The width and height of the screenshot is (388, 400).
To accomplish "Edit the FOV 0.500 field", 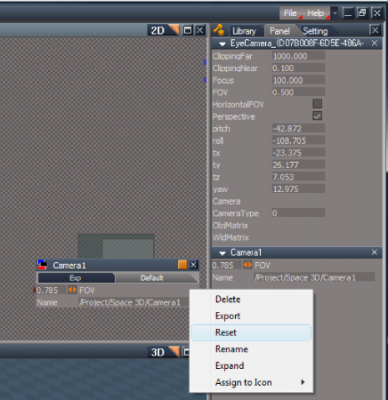I will tap(298, 92).
